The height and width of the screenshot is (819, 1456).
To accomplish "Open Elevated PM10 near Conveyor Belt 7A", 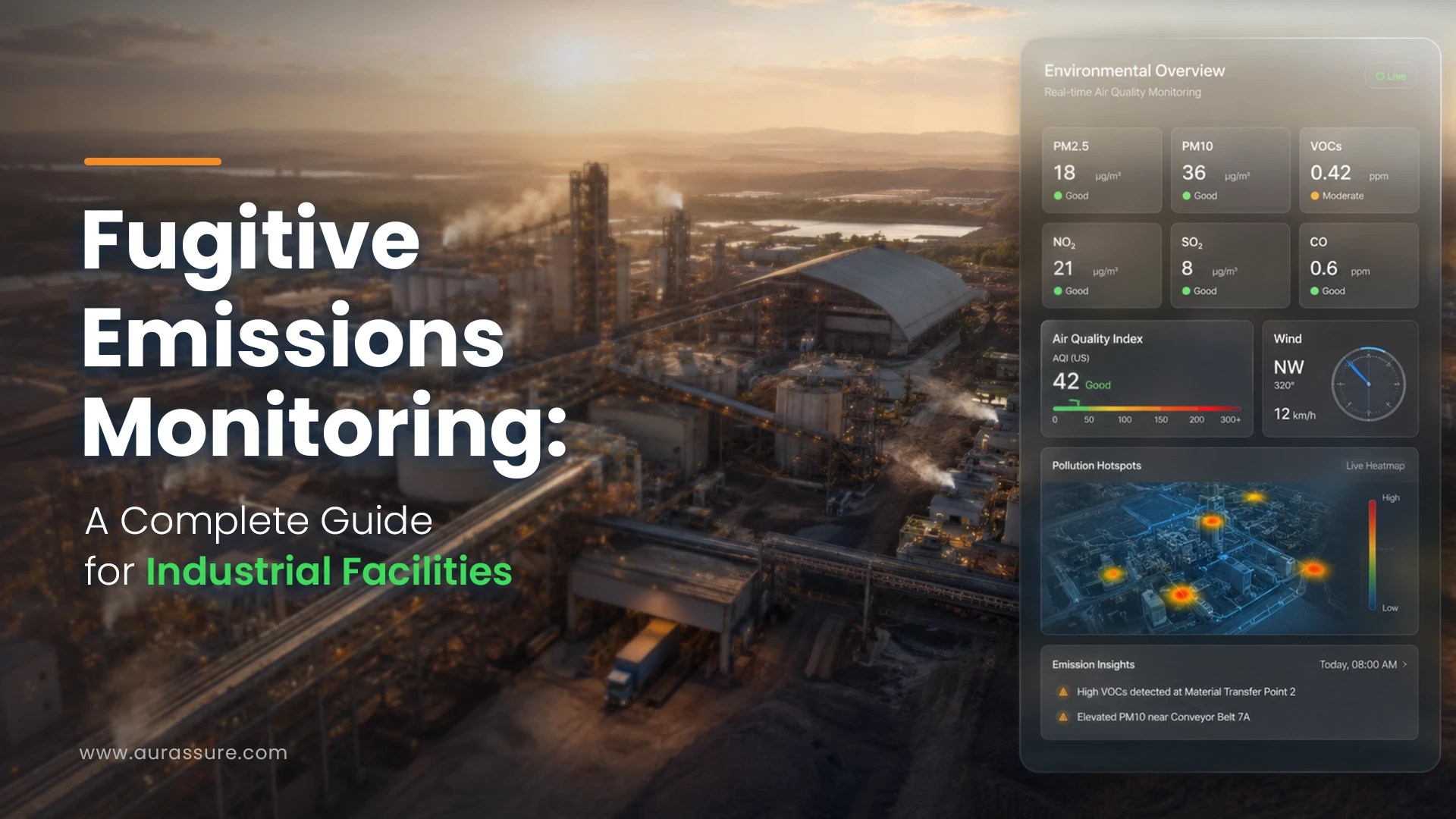I will pos(1163,717).
